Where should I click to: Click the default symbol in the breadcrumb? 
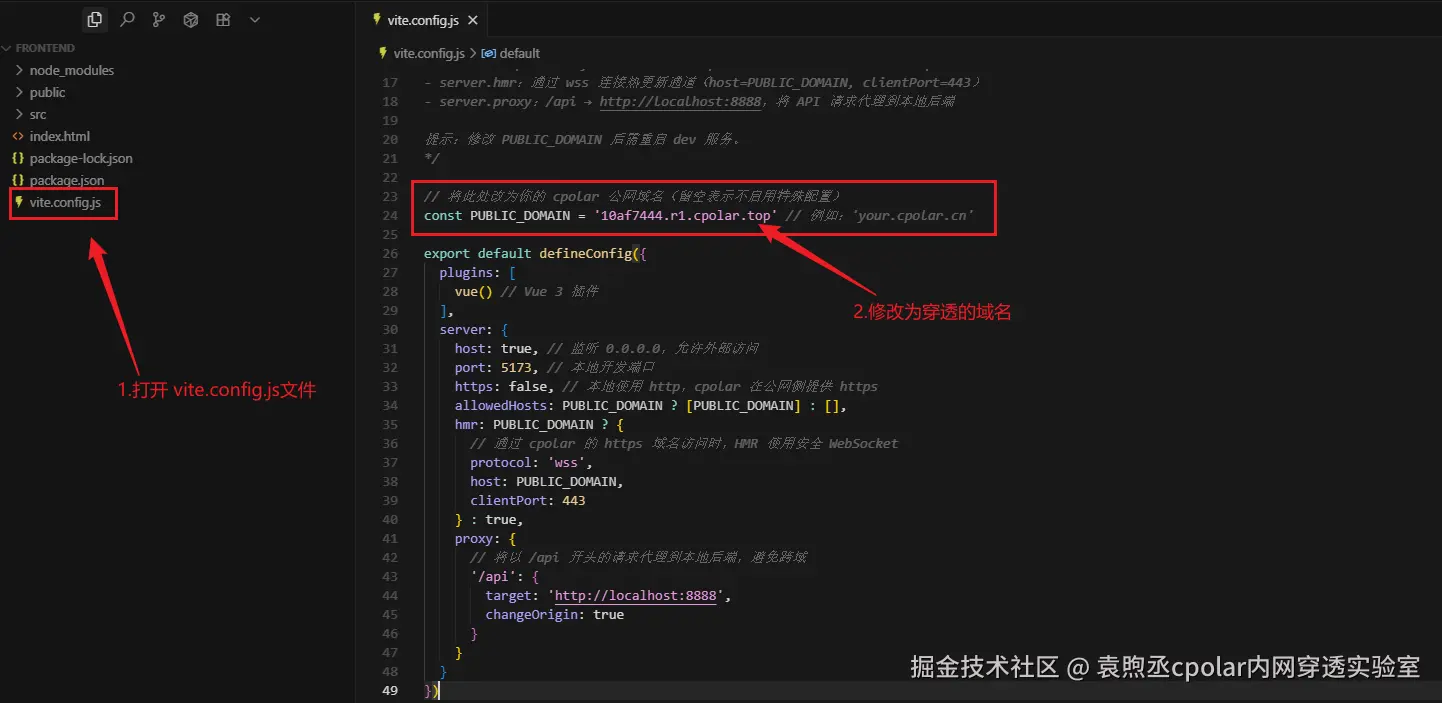(520, 53)
